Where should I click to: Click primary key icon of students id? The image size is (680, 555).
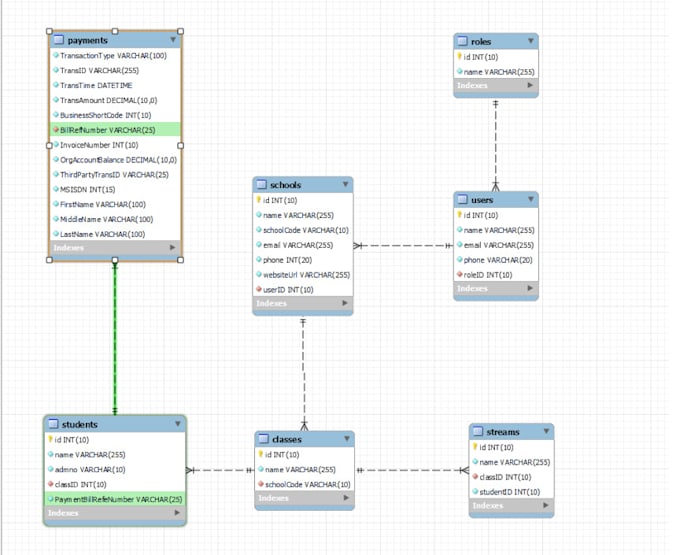click(x=50, y=439)
